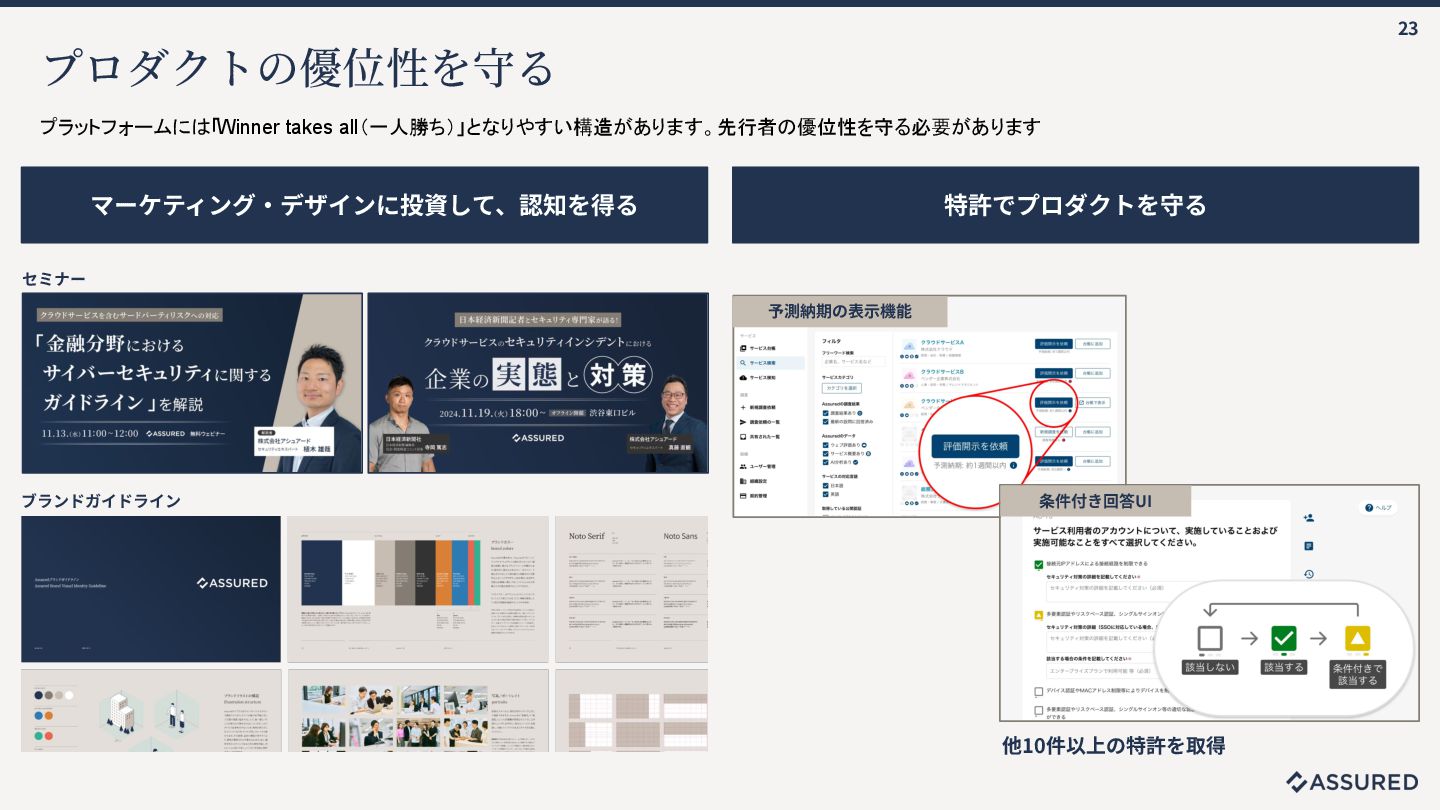
Task: Click the ヘルプ button in answer UI
Action: coord(1378,508)
